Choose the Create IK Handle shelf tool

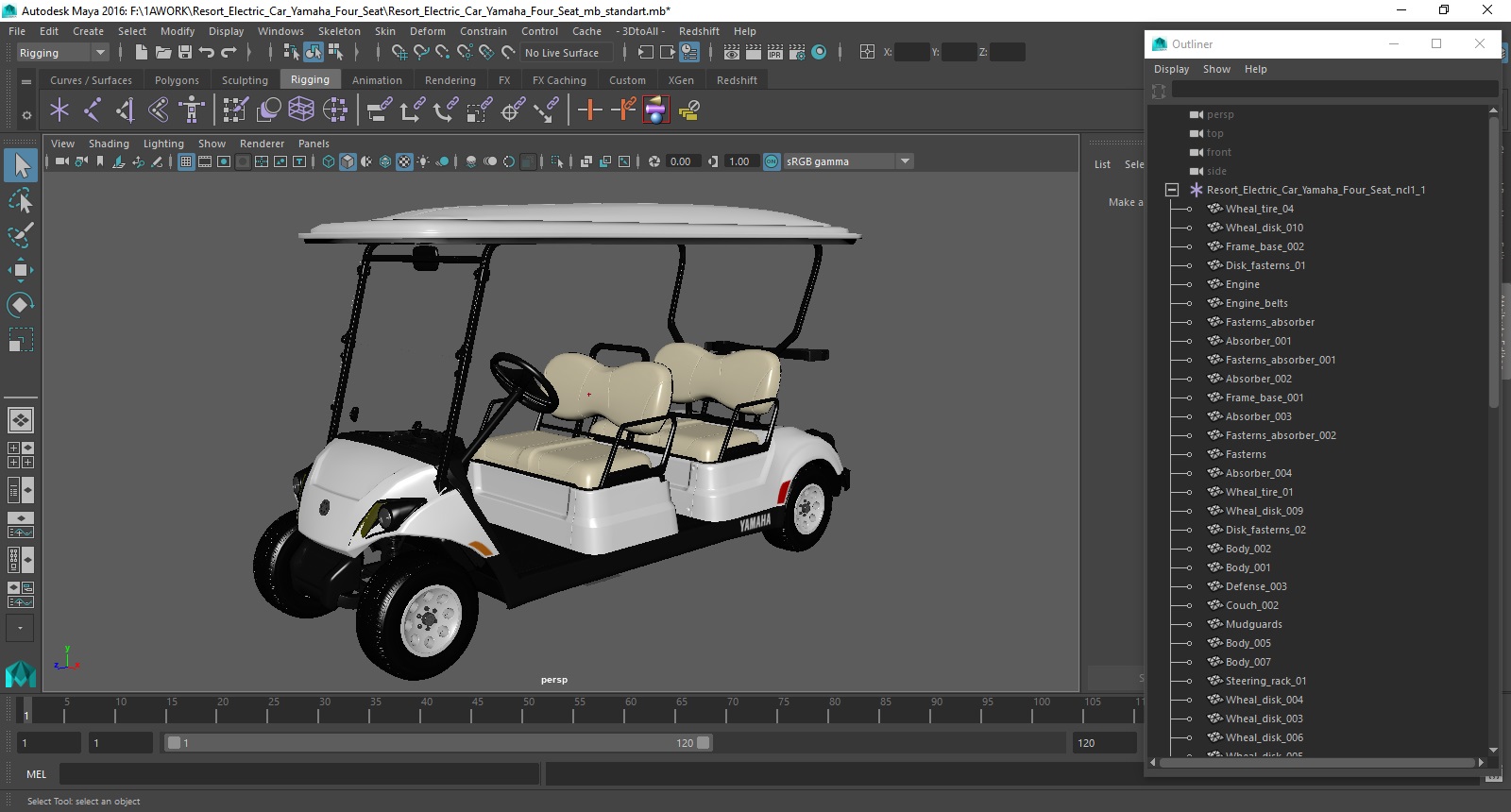(x=126, y=110)
